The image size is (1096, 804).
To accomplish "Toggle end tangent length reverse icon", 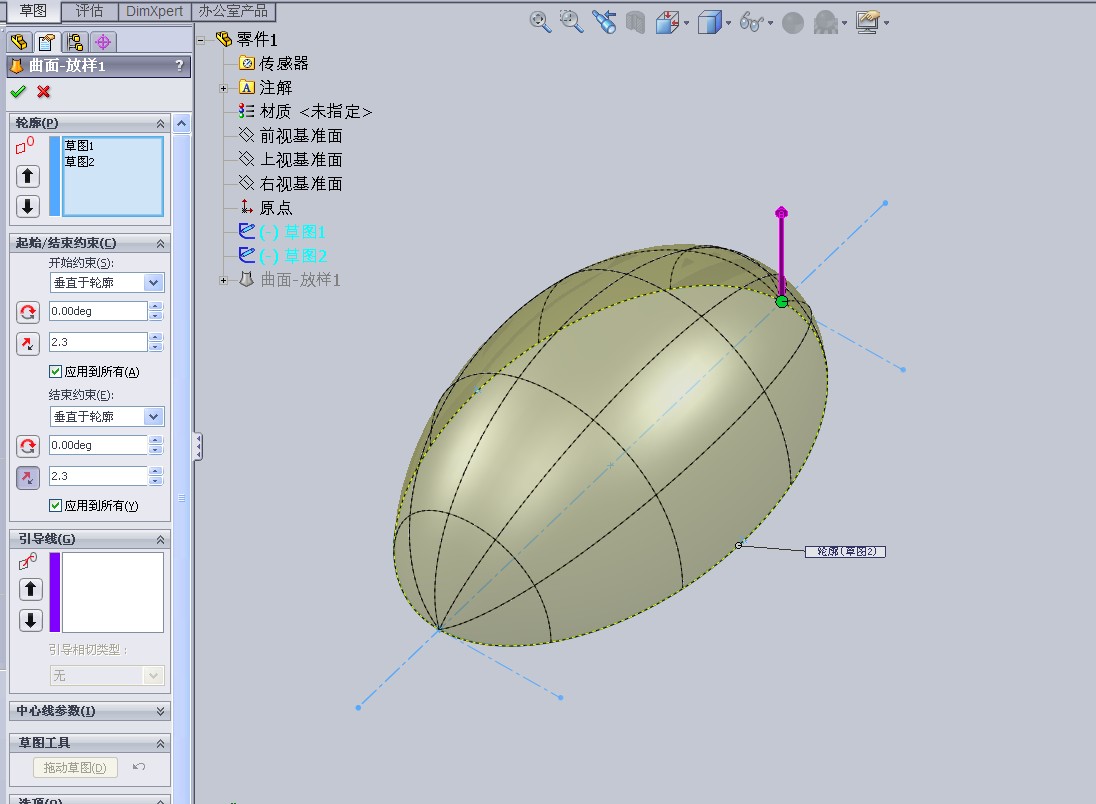I will click(x=28, y=478).
